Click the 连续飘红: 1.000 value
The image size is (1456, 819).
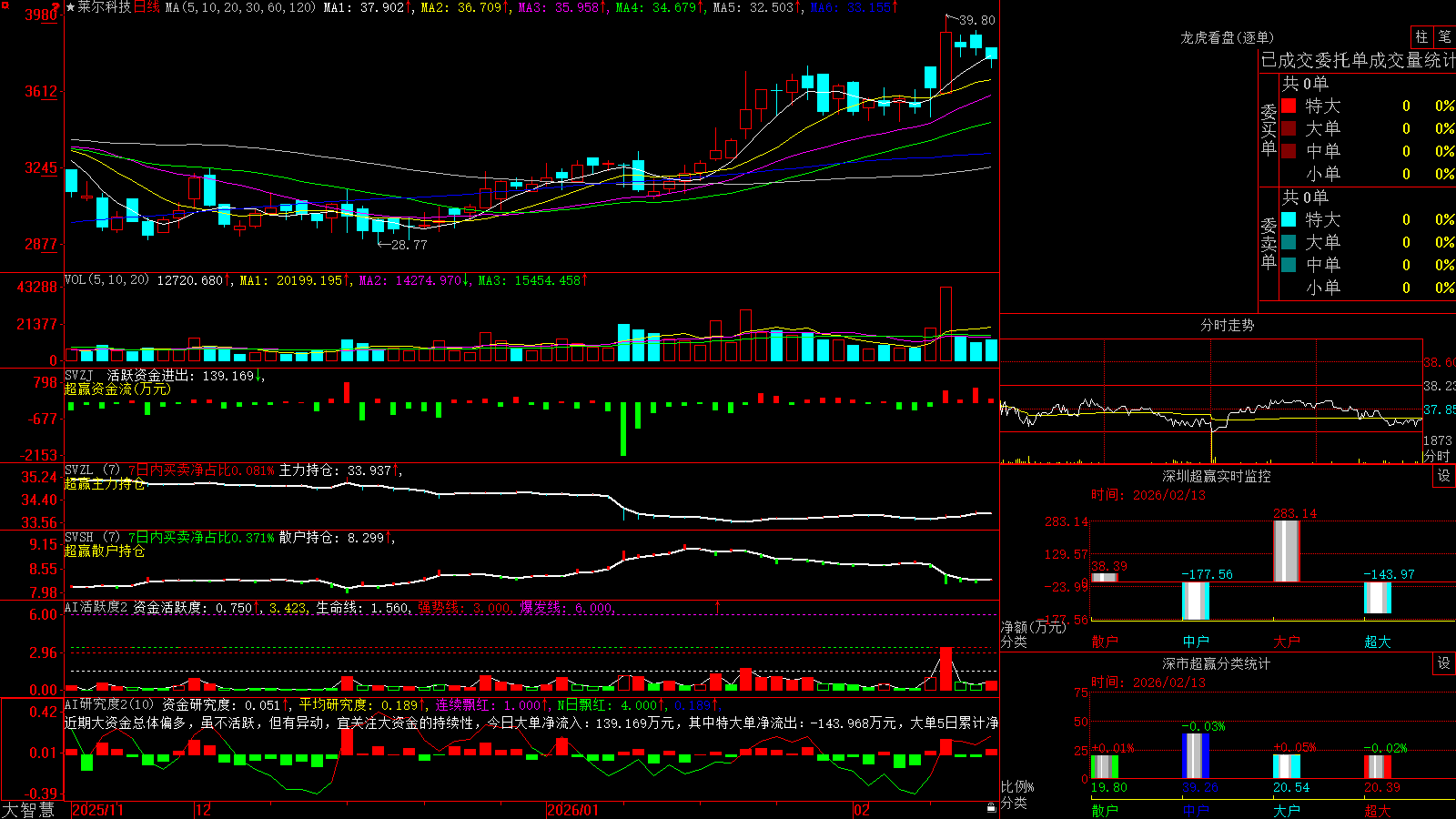tap(490, 704)
